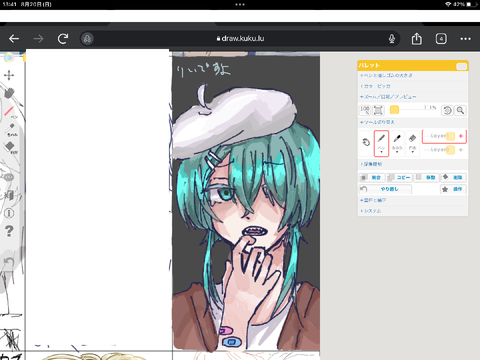Viewport: 480px width, 360px height.
Task: Click the three-dot multitasking indicator at top
Action: pyautogui.click(x=240, y=4)
